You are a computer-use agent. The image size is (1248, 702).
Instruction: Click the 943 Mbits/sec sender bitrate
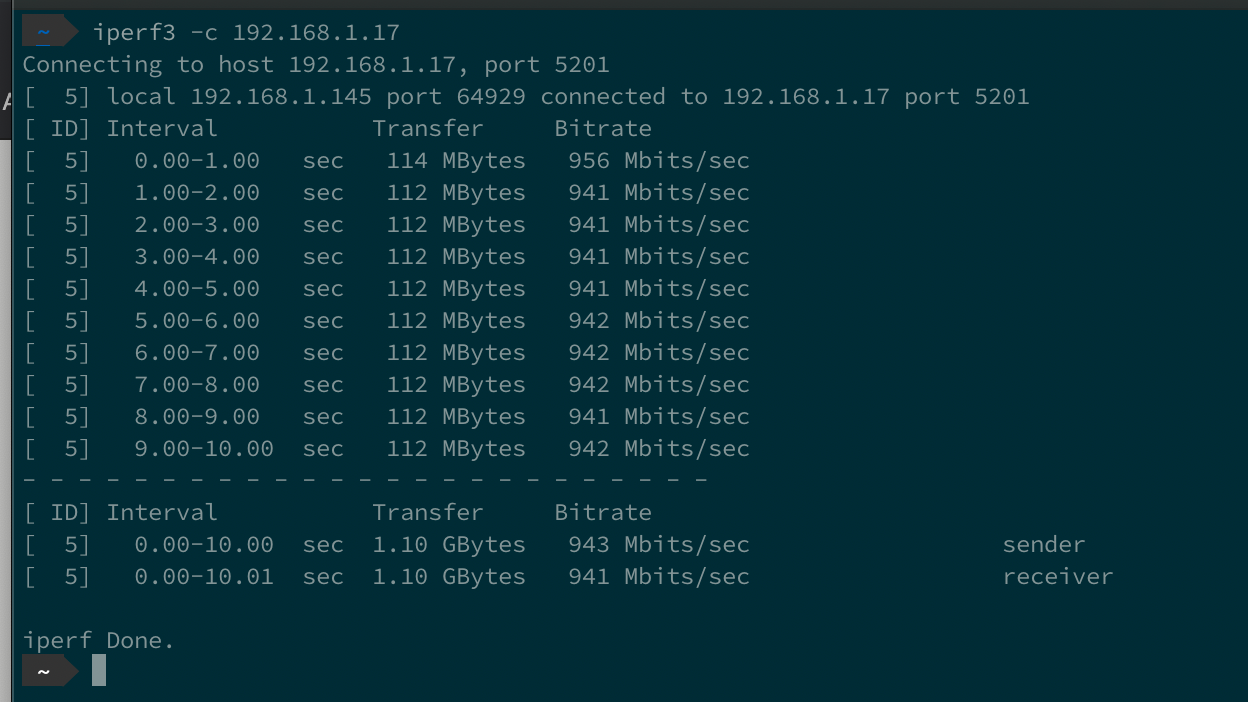point(659,545)
